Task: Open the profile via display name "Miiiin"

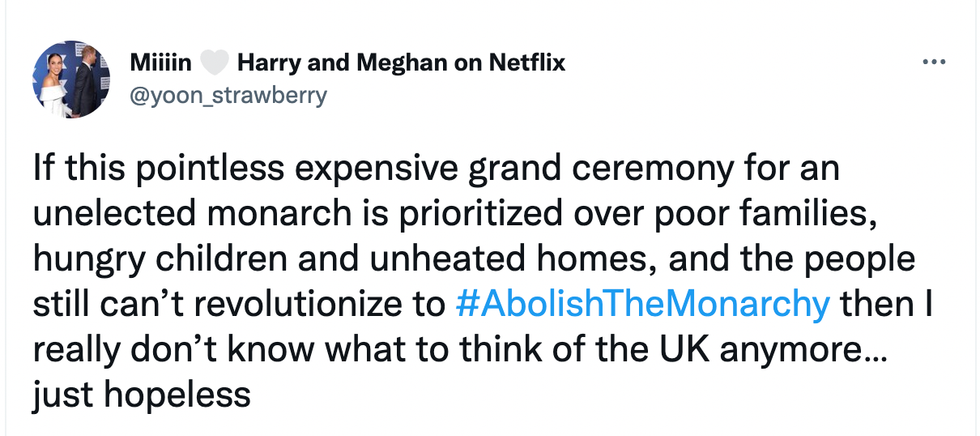Action: click(x=161, y=63)
